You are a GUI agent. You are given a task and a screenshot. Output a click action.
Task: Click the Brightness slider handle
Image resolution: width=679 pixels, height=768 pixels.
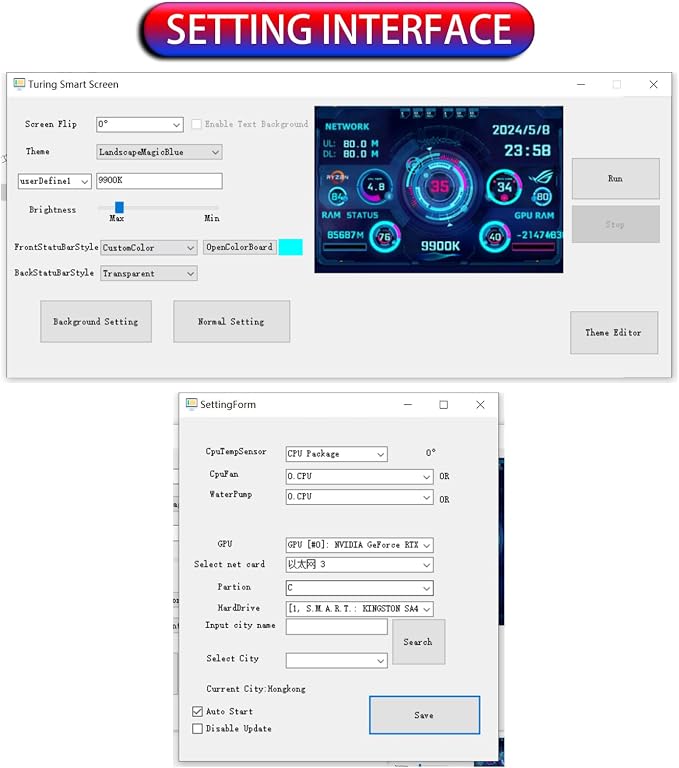coord(119,207)
